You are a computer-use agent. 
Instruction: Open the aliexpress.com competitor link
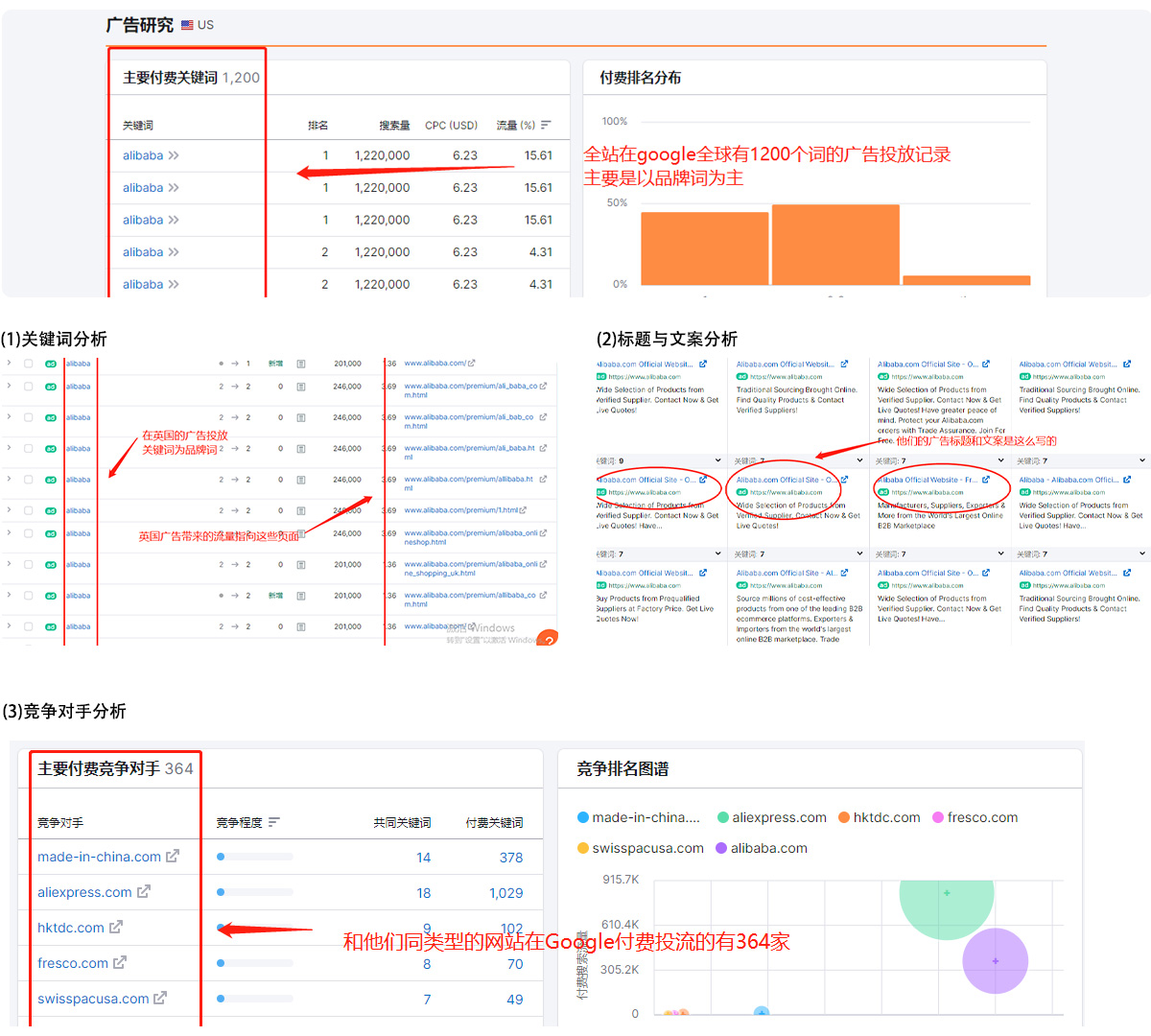tap(84, 892)
